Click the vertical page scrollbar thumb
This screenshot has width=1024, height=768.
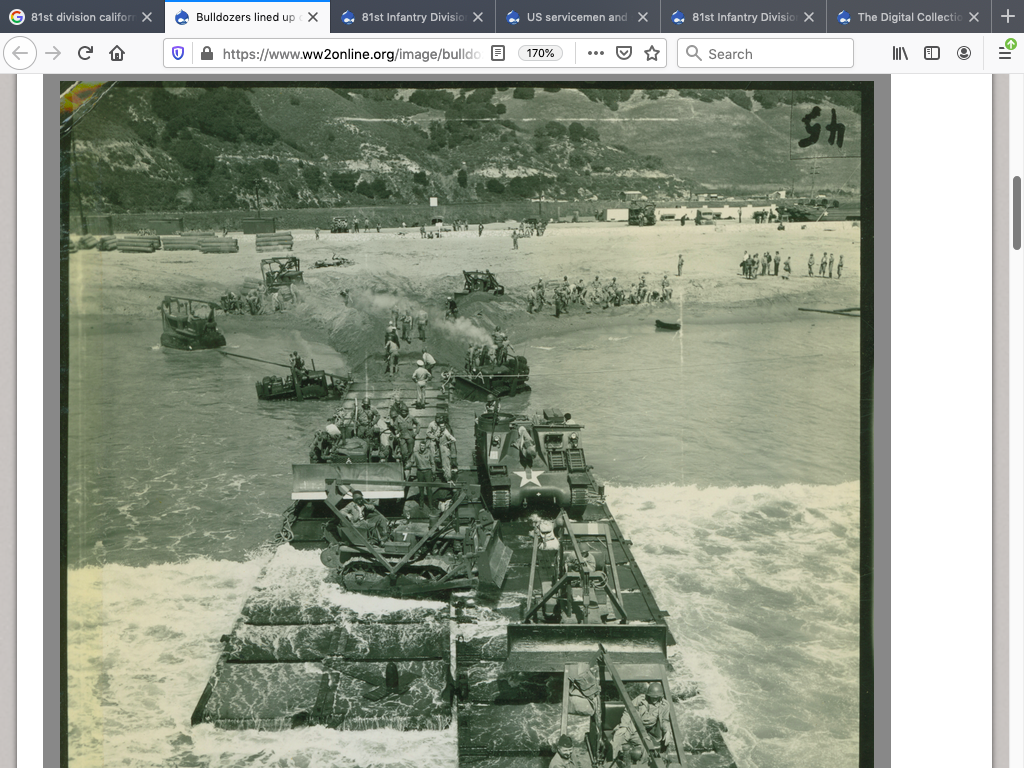pyautogui.click(x=1017, y=212)
